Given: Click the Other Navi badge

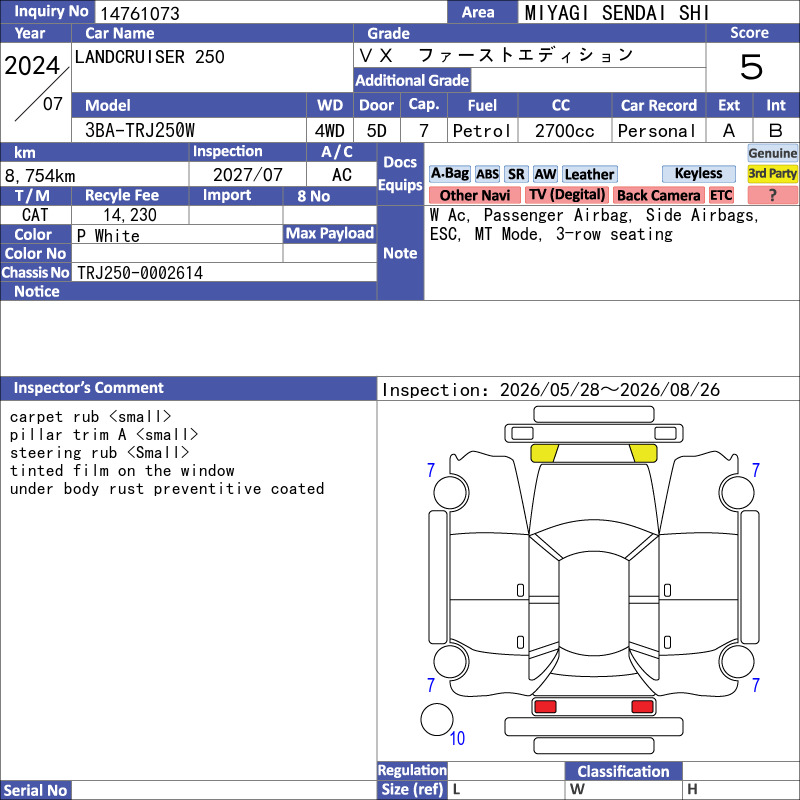Looking at the screenshot, I should [x=474, y=195].
